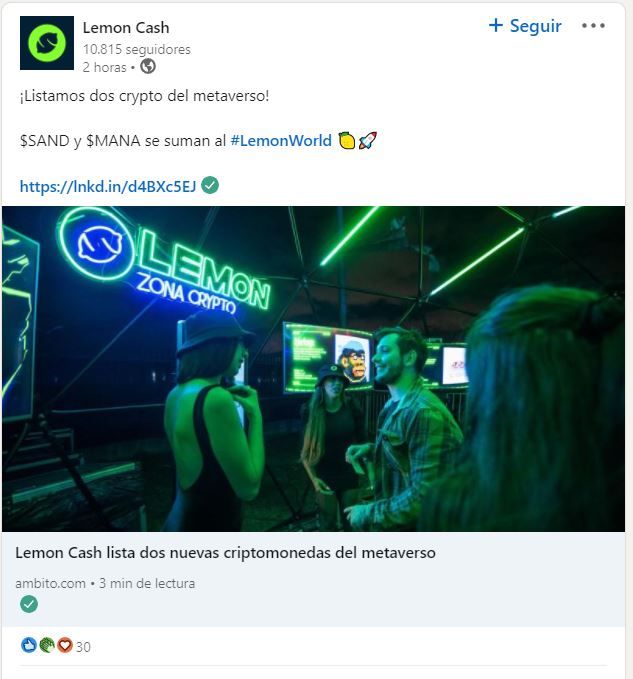Click the green verified check beside the link
The height and width of the screenshot is (679, 633).
210,185
